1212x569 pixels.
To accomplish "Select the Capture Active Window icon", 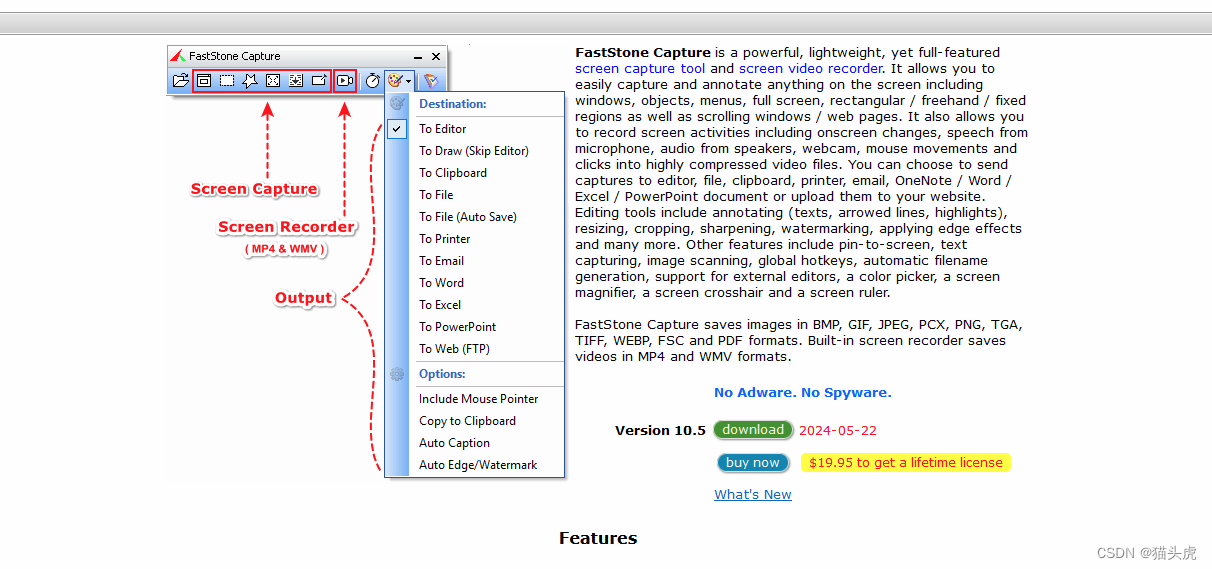I will [204, 81].
